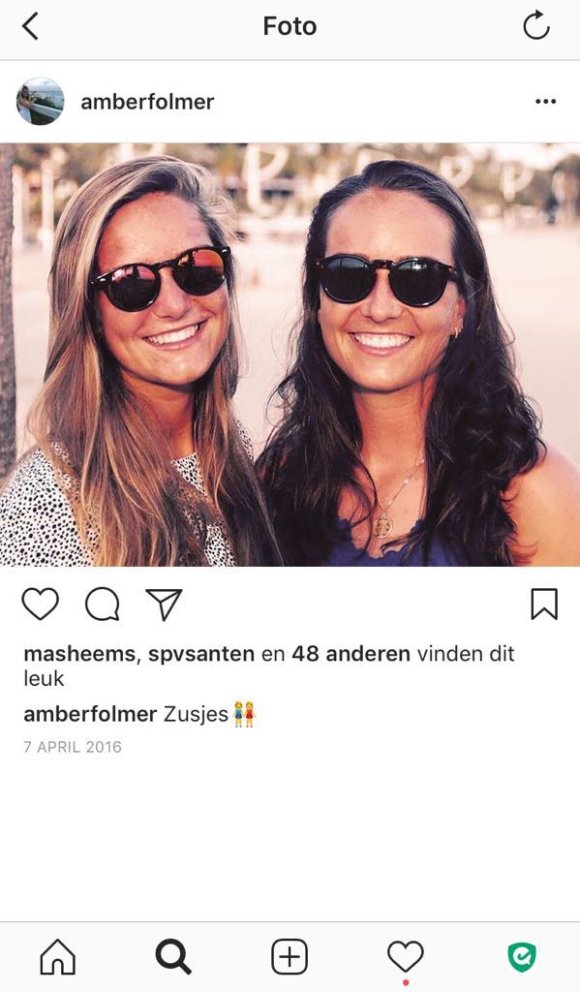Tap amberfolmer name in the caption

(90, 714)
